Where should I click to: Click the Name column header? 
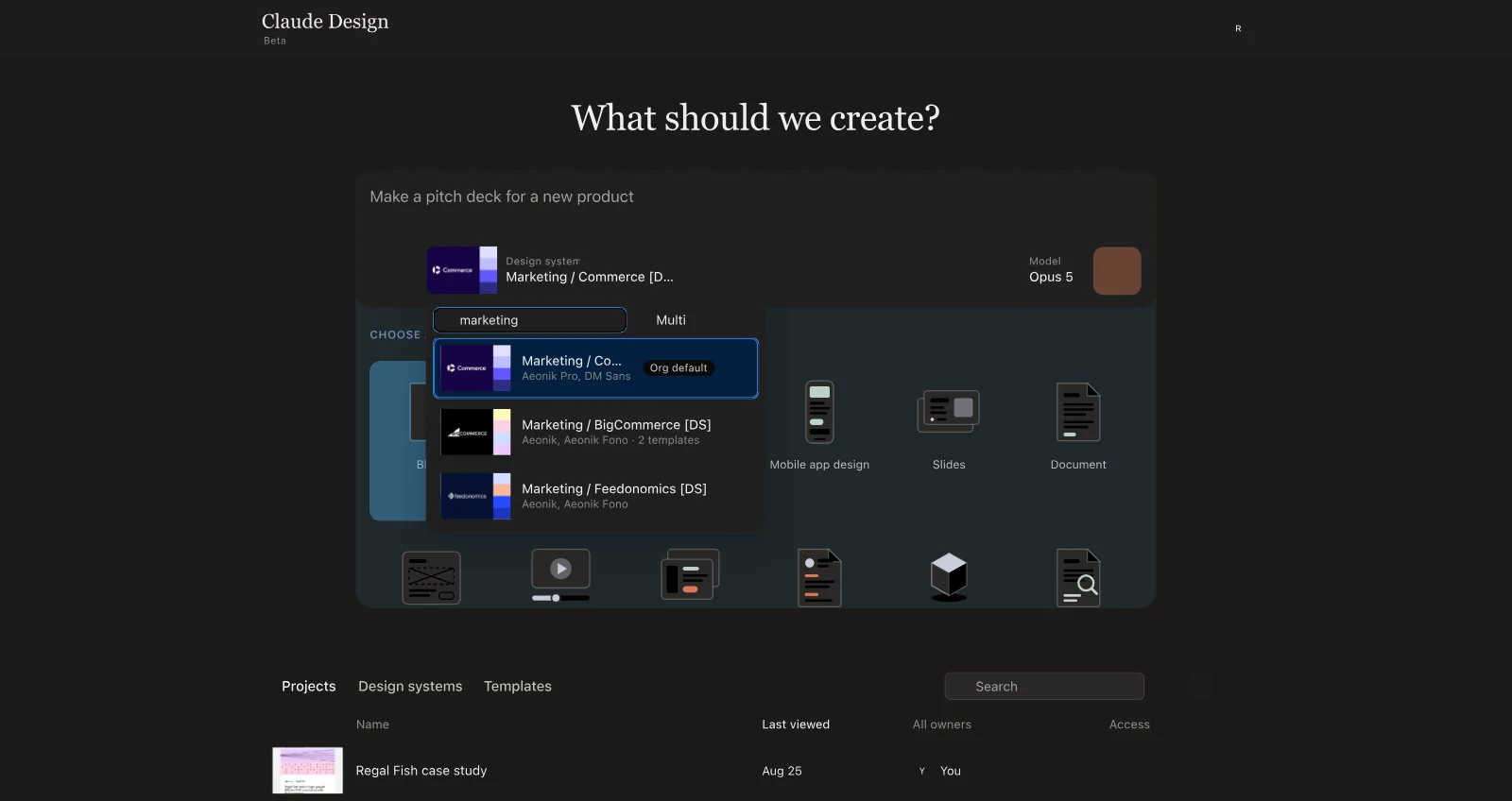[372, 724]
